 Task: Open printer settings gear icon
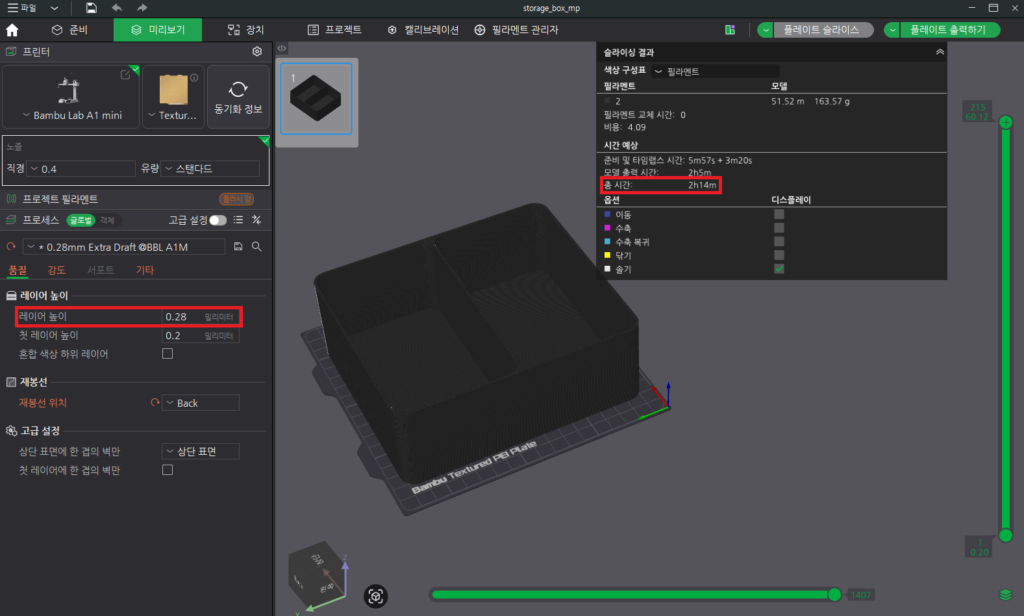click(x=257, y=52)
